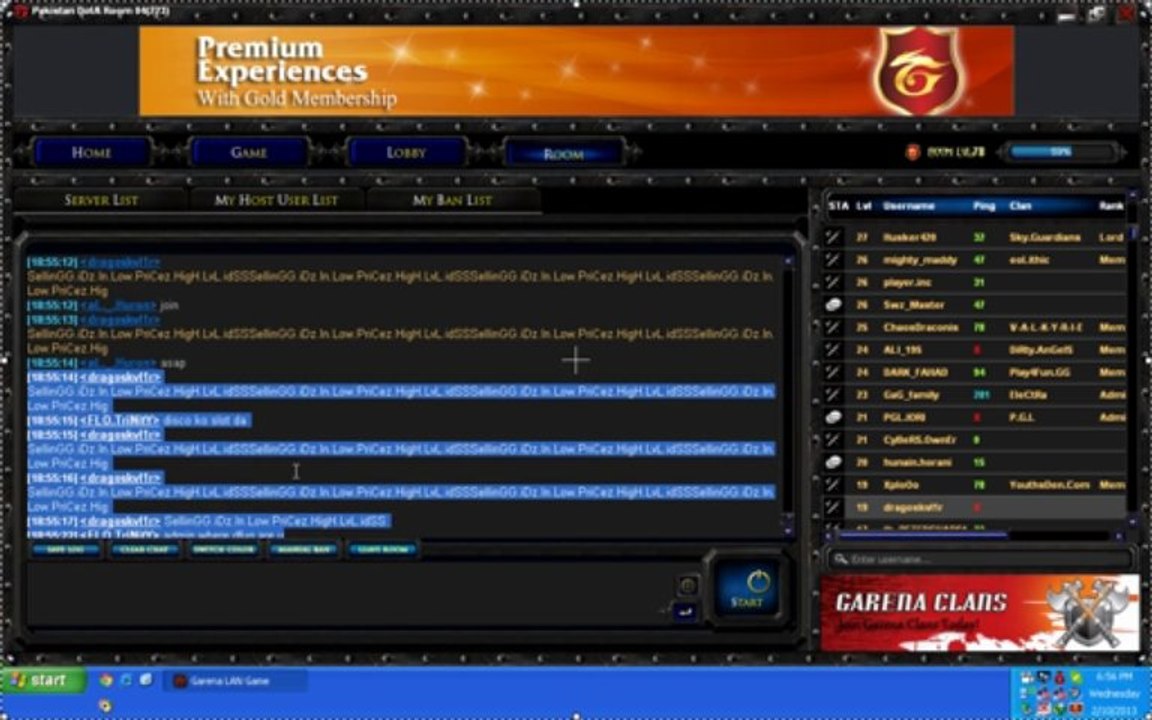The width and height of the screenshot is (1152, 720).
Task: Sort user list by Lvl column
Action: (863, 206)
